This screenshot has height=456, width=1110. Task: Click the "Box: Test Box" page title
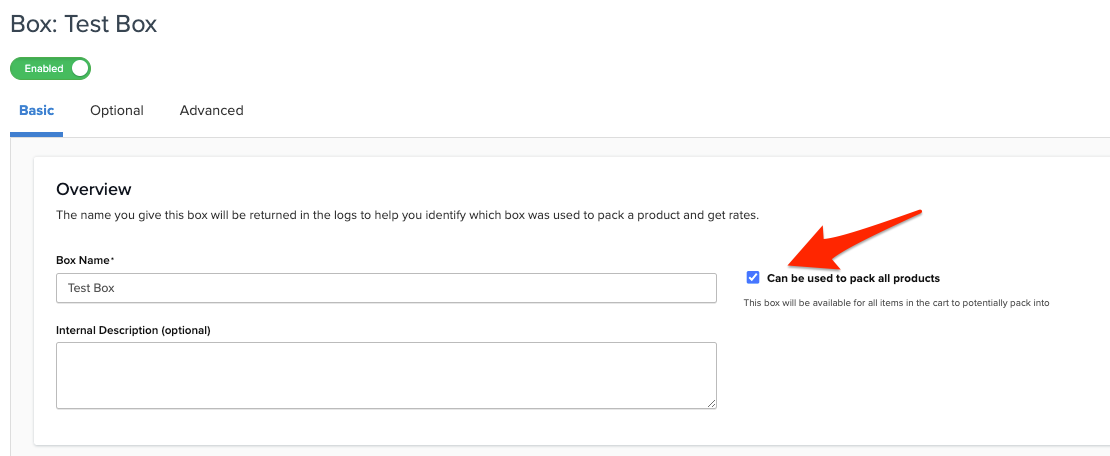click(x=84, y=24)
